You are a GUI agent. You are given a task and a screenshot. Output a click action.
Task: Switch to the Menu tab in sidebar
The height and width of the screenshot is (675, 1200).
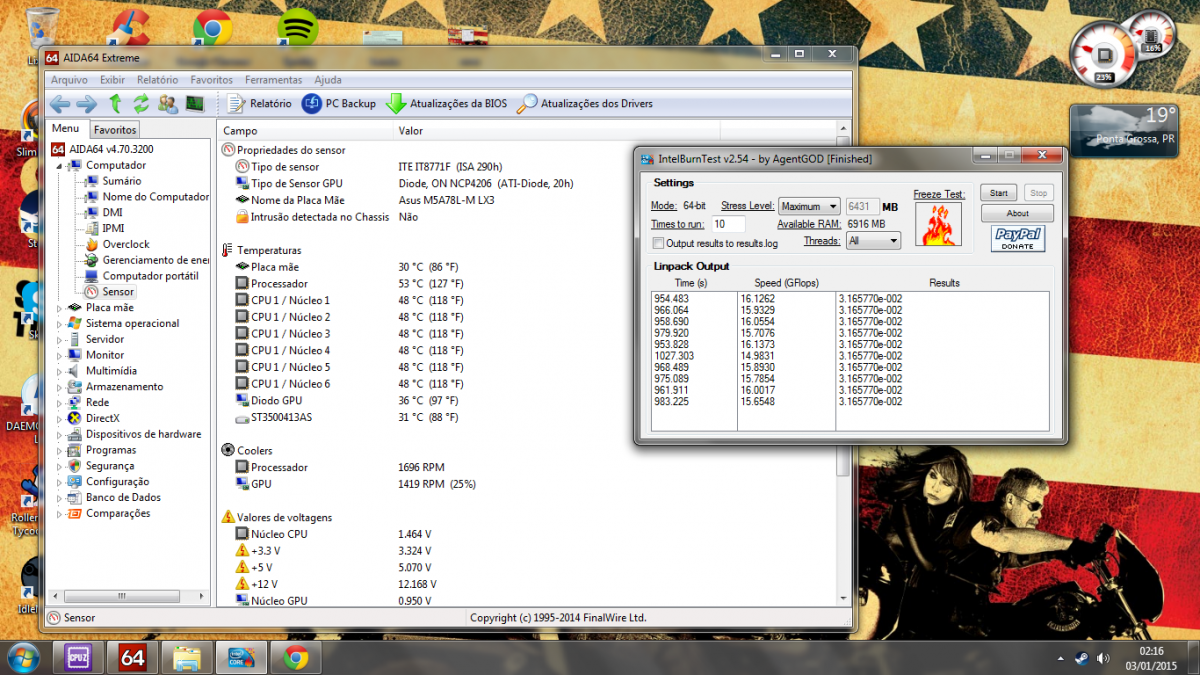click(66, 129)
